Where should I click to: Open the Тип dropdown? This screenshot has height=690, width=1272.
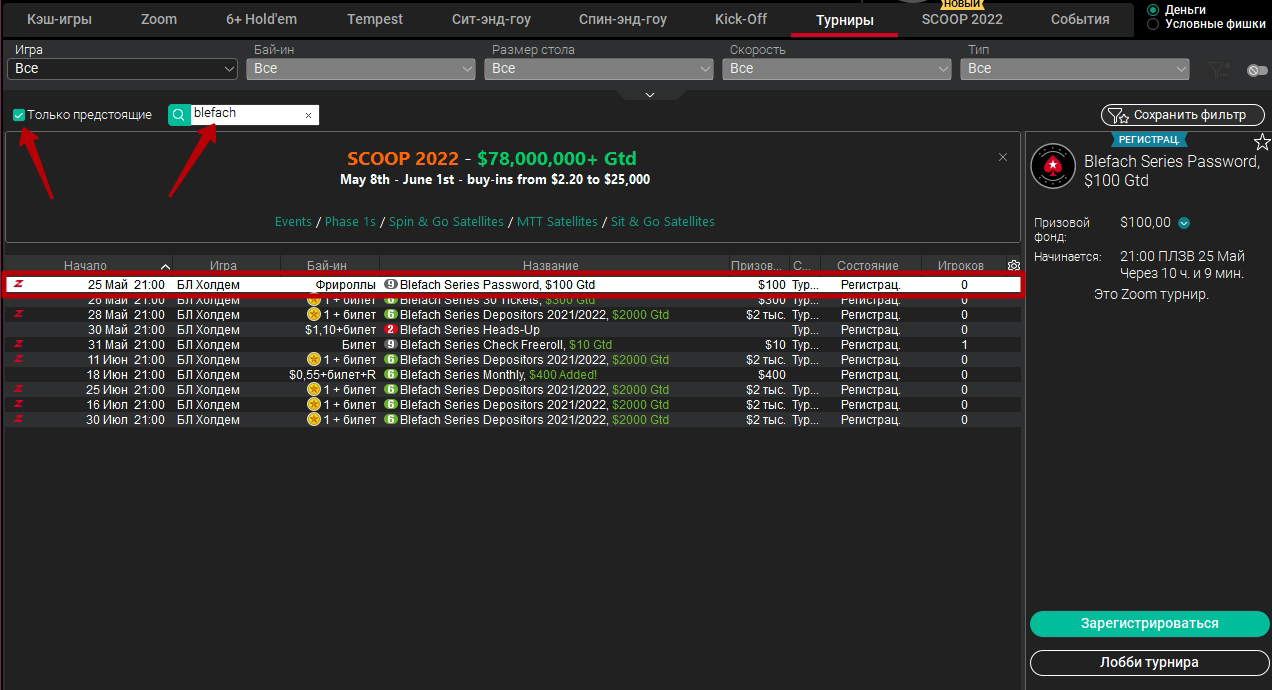(1075, 68)
